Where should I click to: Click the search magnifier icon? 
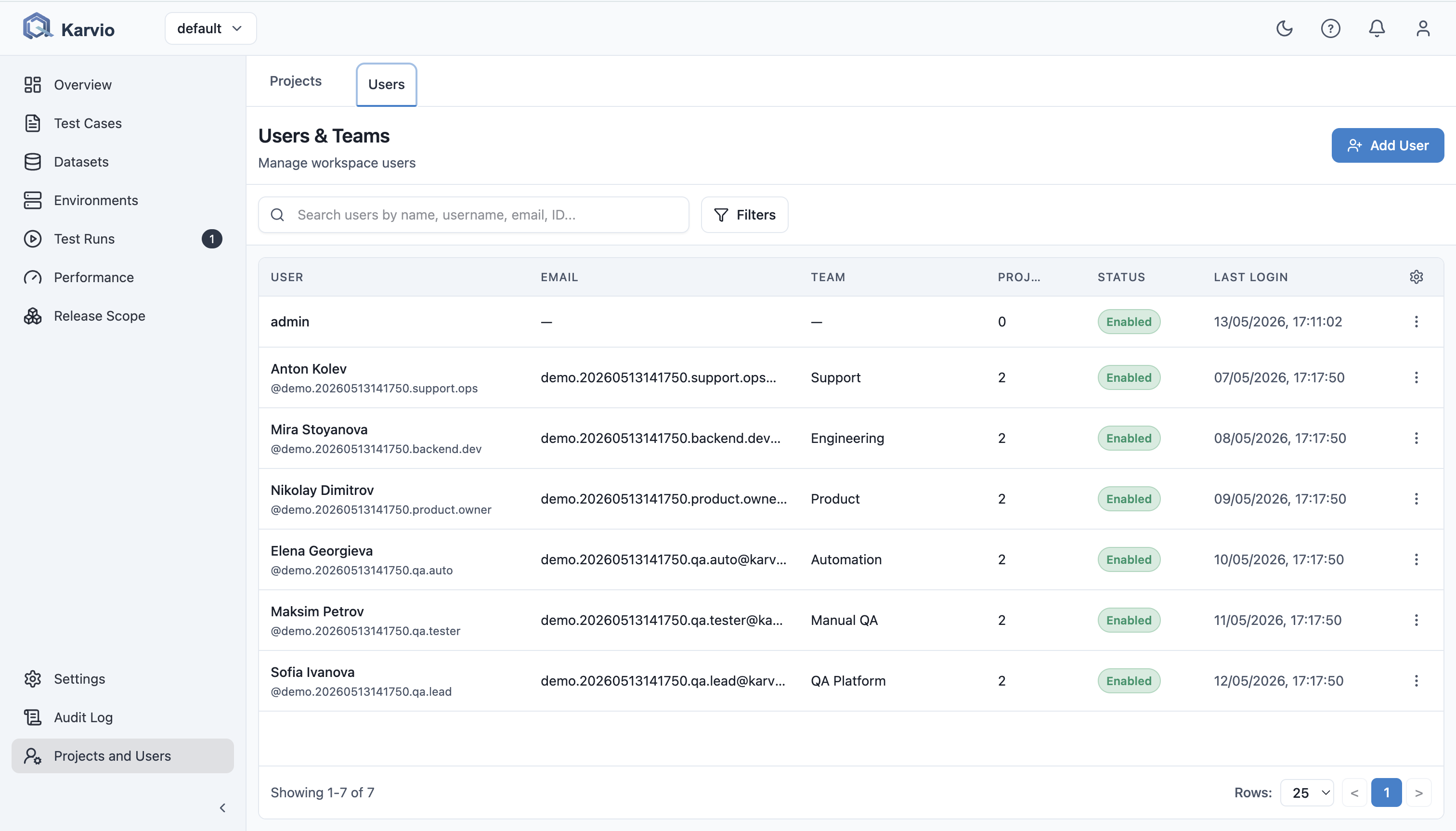(277, 215)
